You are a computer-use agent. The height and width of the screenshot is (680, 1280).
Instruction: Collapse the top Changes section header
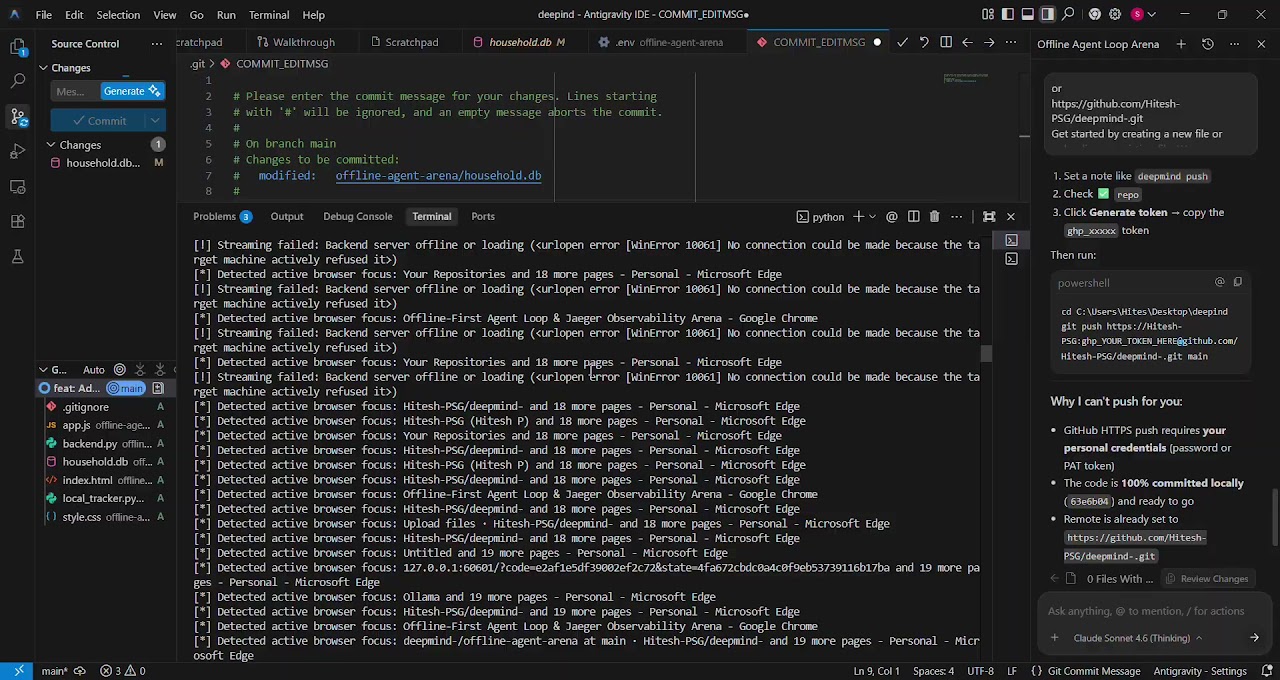click(70, 67)
